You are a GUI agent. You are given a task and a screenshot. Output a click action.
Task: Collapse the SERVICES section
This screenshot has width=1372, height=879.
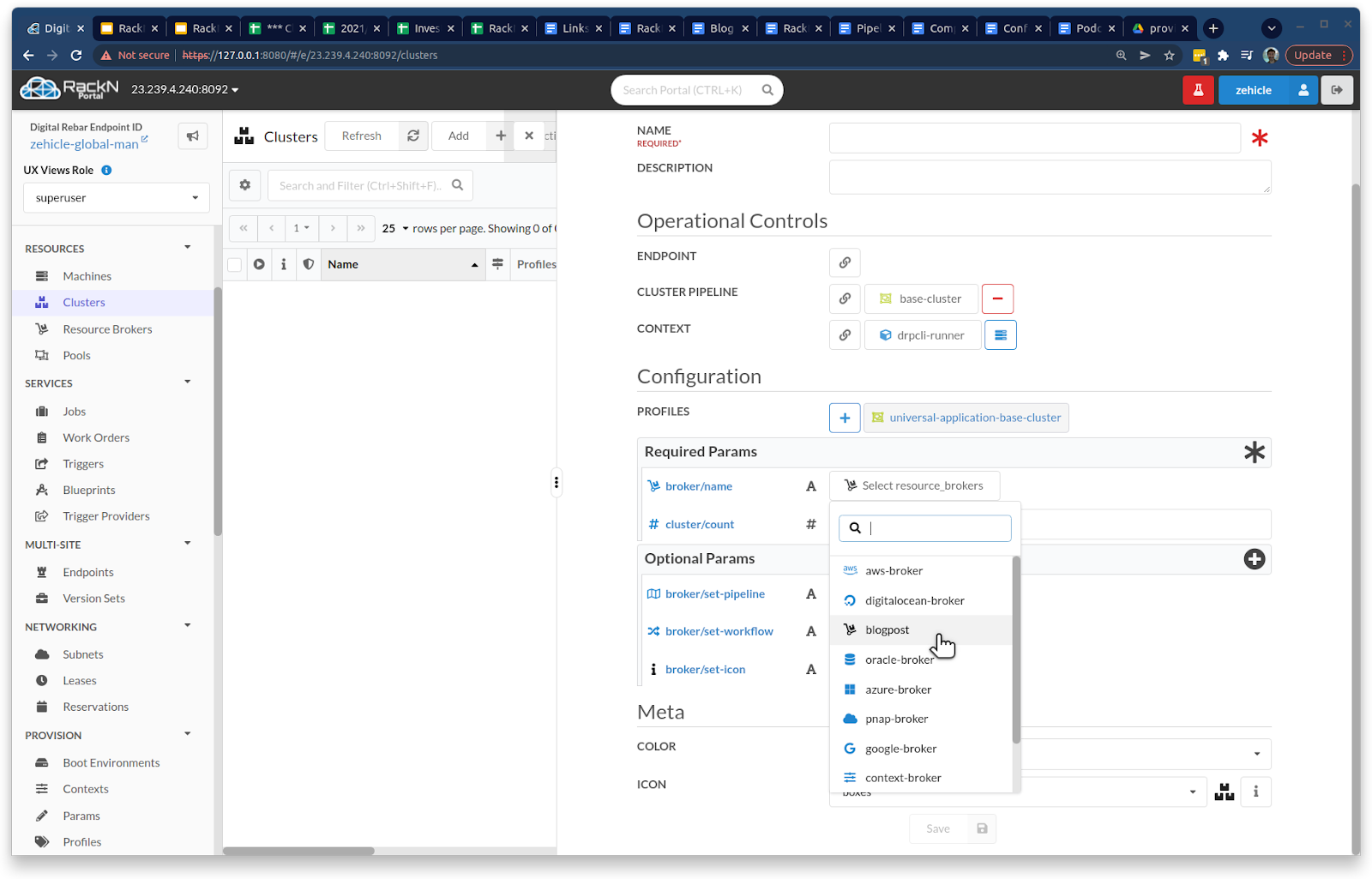(x=188, y=382)
